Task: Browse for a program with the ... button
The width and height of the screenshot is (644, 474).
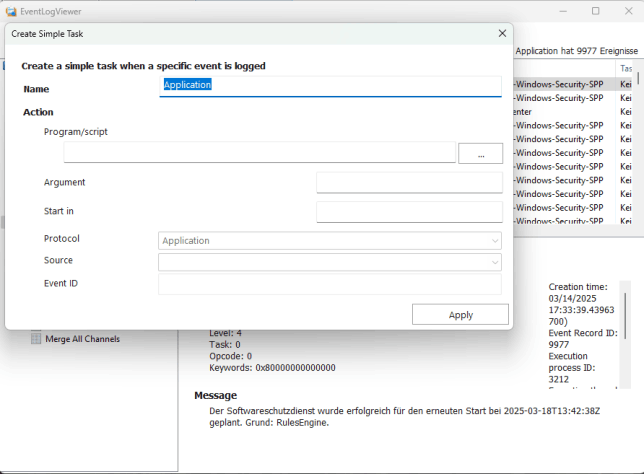Action: [480, 153]
